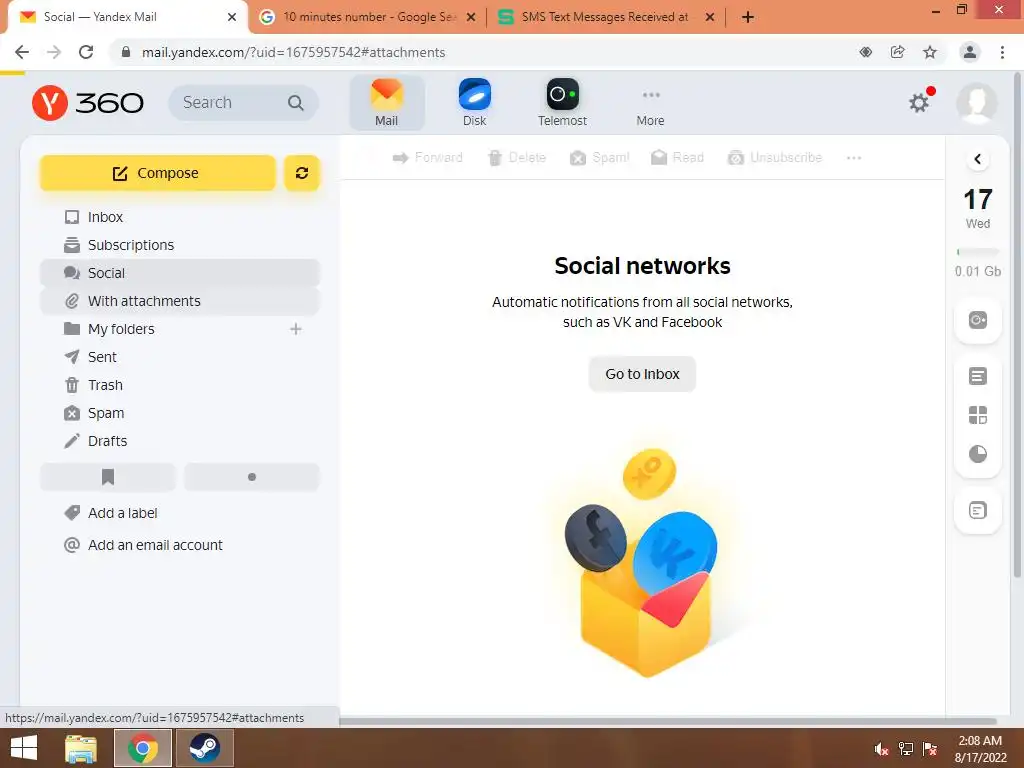This screenshot has width=1024, height=768.
Task: Go back in browser history
Action: [22, 52]
